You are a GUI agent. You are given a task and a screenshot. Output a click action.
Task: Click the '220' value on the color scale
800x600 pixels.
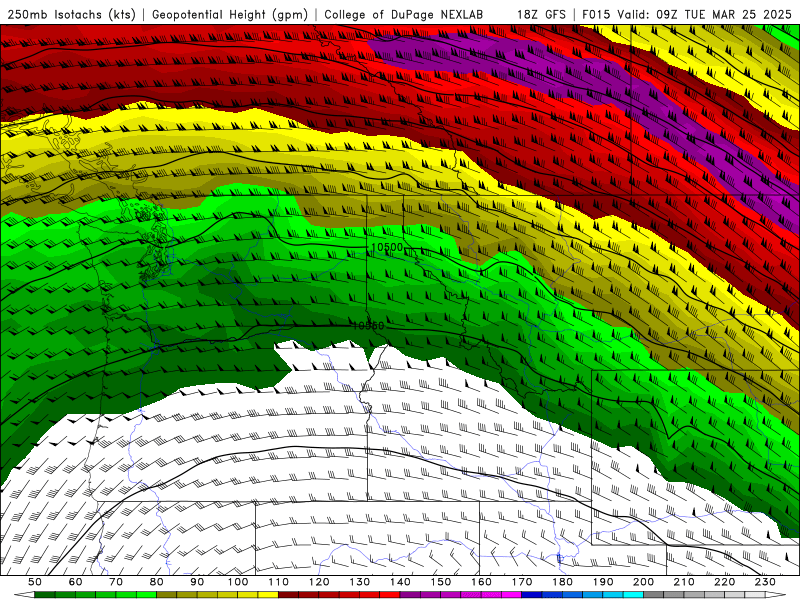[724, 582]
